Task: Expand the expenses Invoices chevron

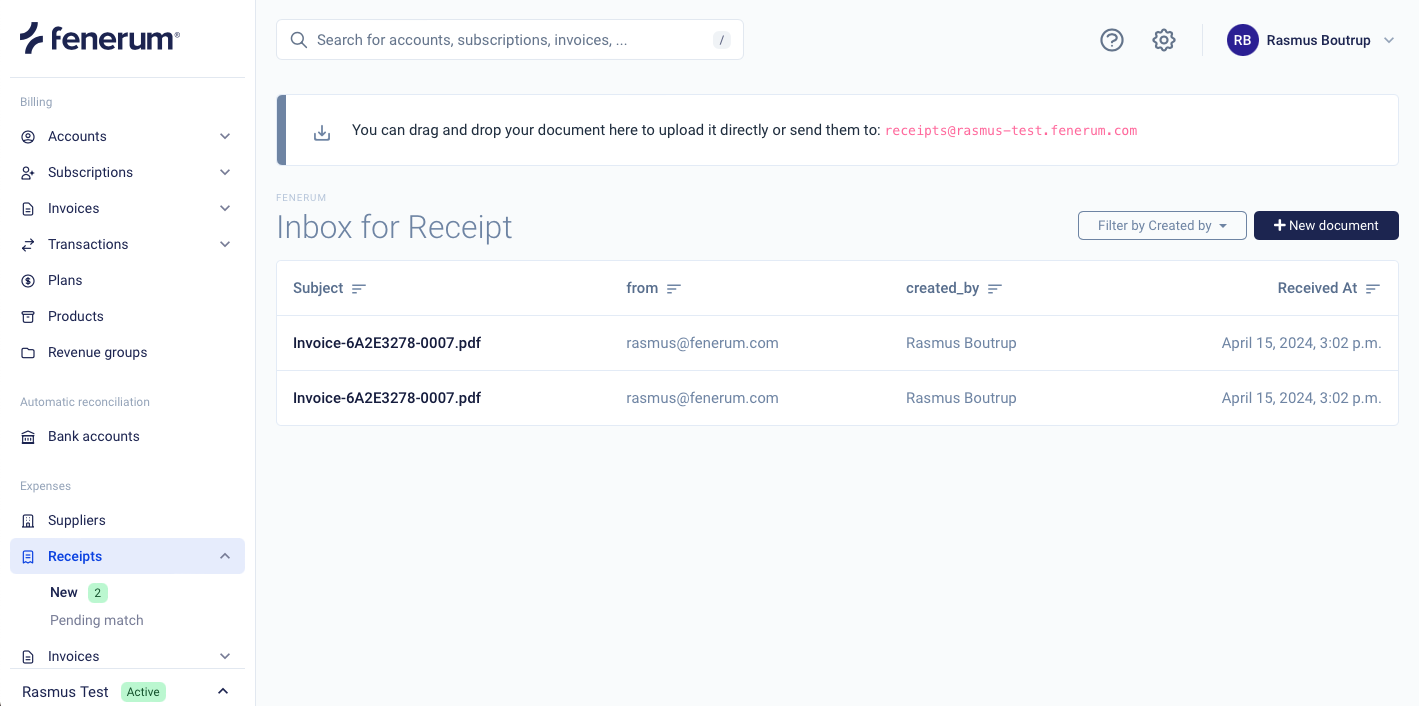Action: point(225,656)
